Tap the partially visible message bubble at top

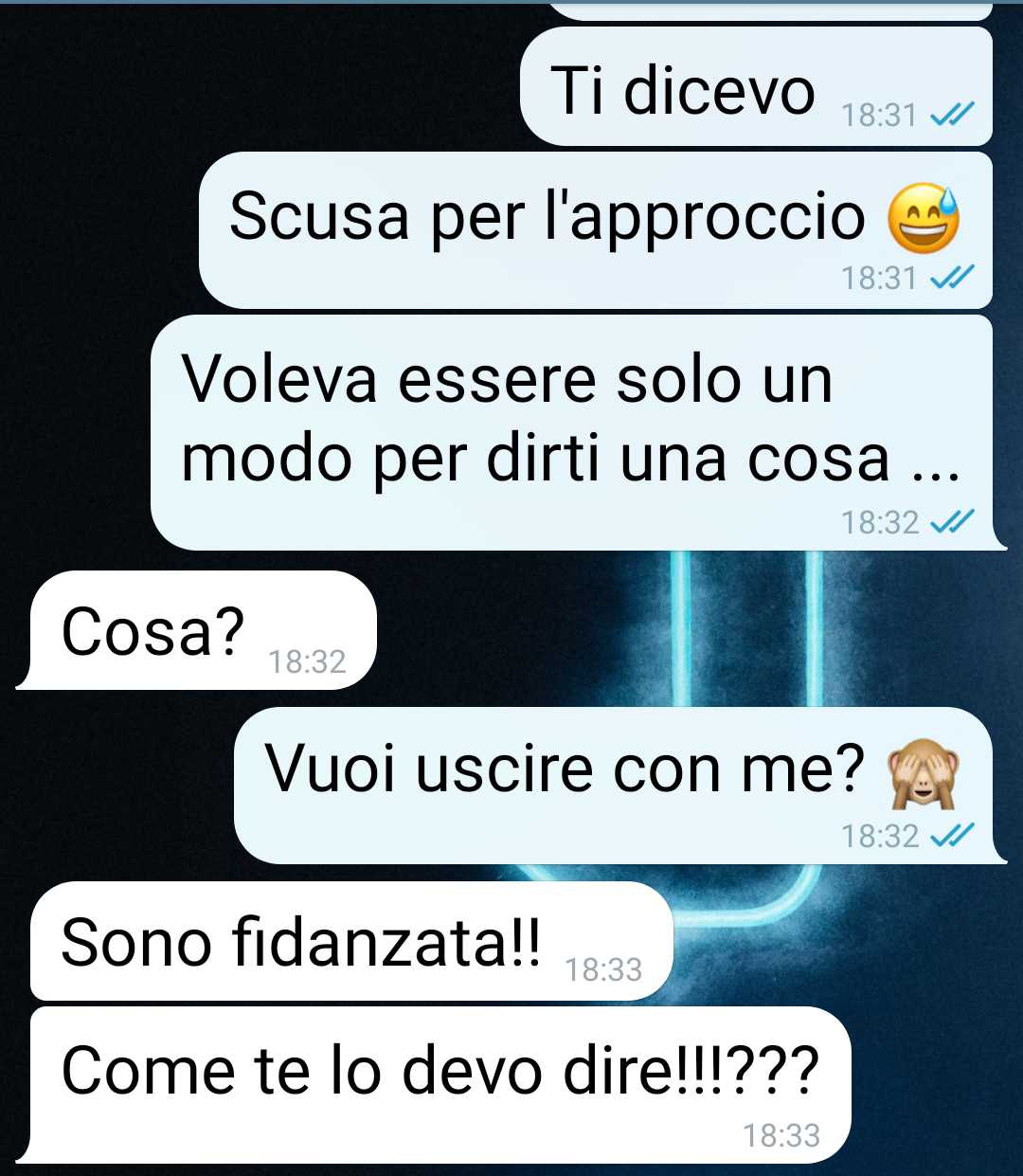770,9
